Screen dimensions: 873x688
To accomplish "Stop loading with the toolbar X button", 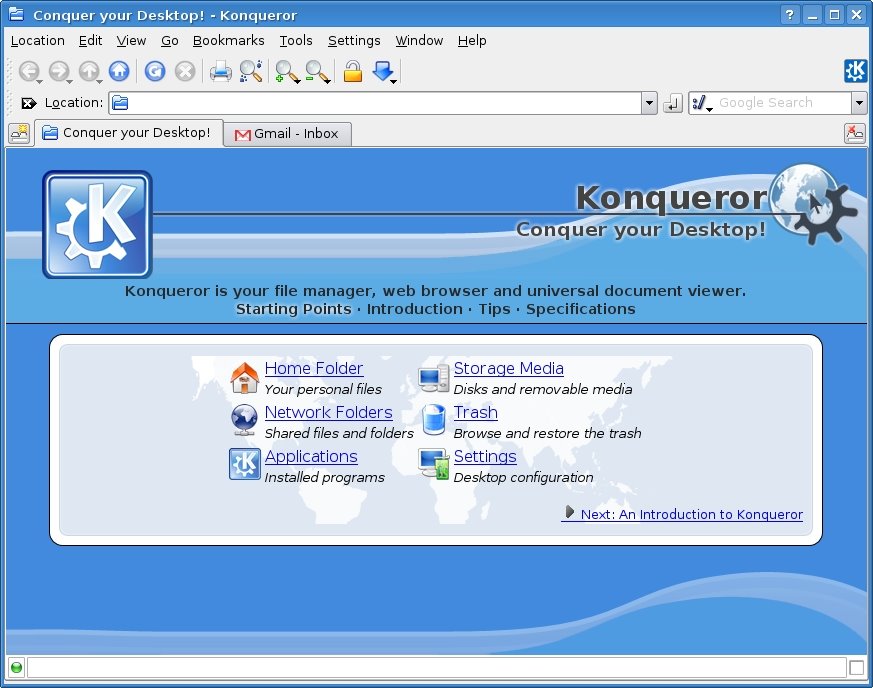I will pos(185,71).
